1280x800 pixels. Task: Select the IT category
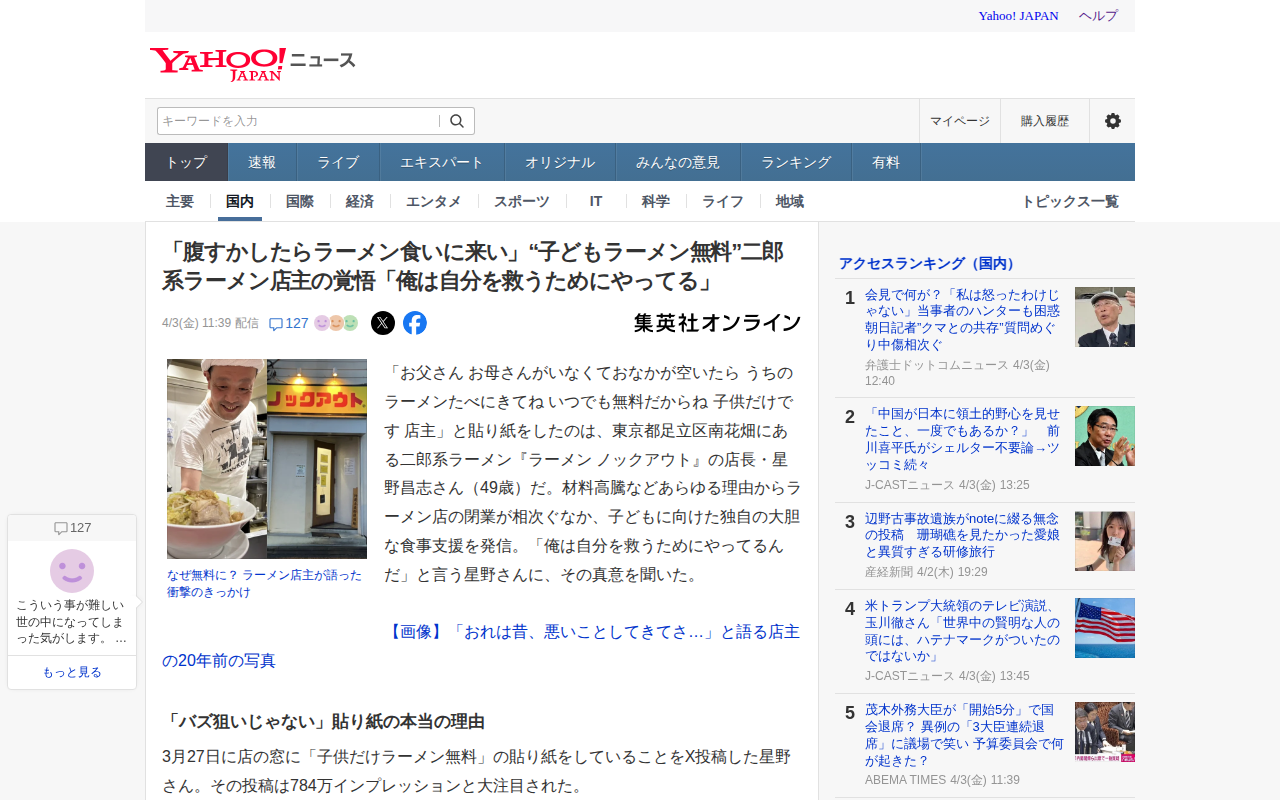tap(596, 201)
